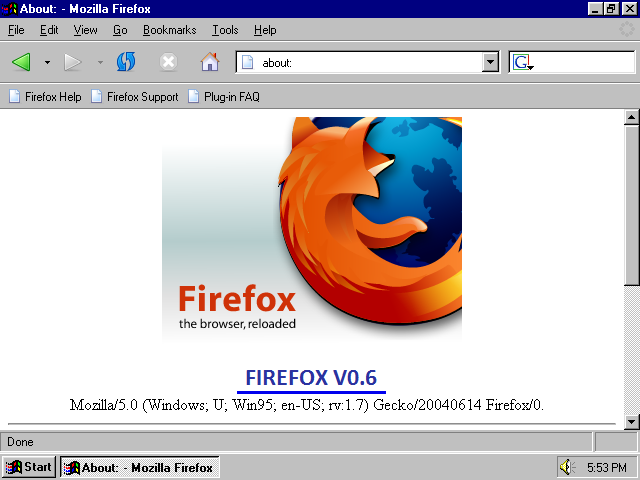Viewport: 640px width, 480px height.
Task: Open the Go menu
Action: point(120,30)
